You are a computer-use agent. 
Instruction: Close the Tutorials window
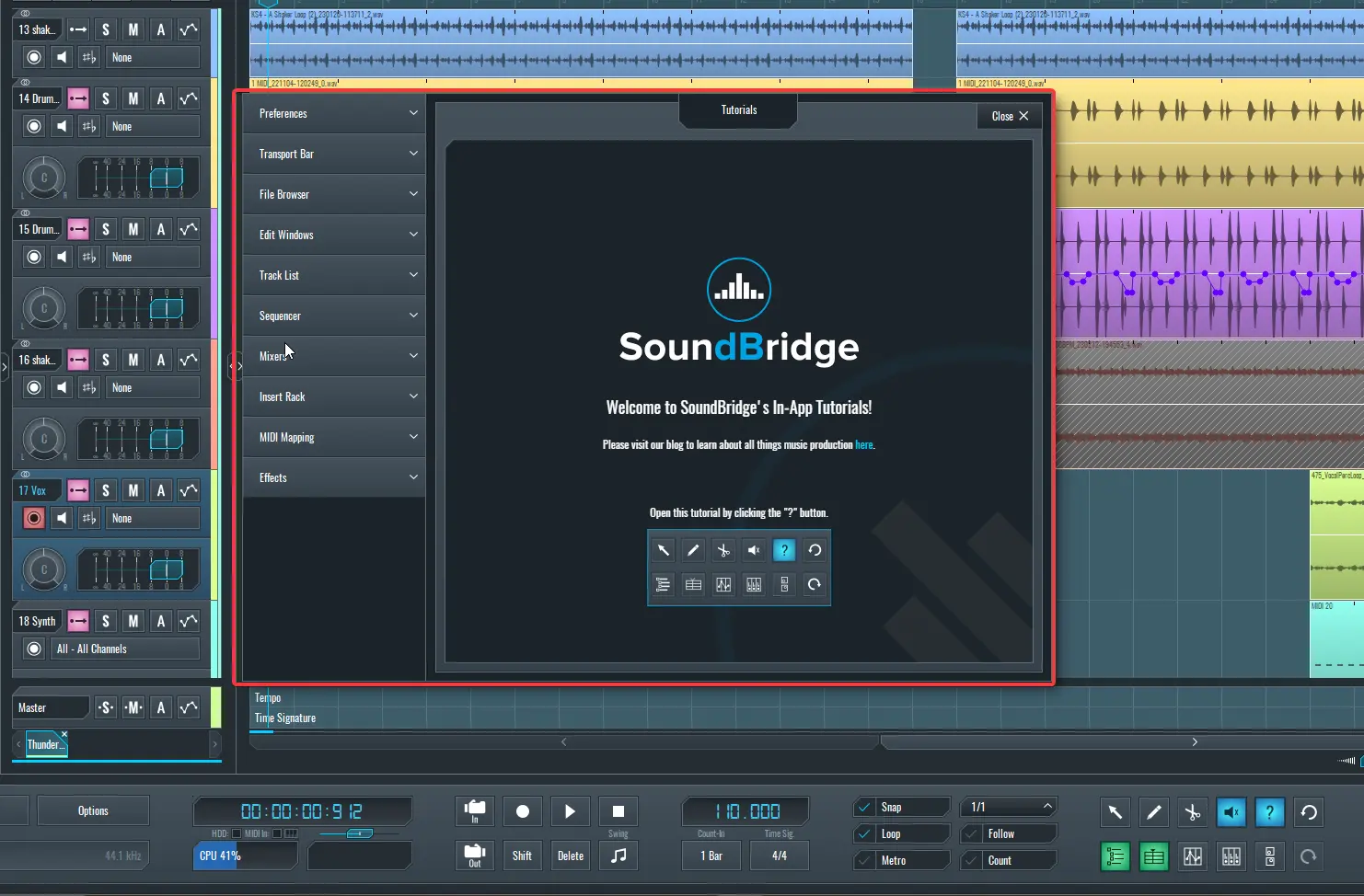click(1010, 116)
